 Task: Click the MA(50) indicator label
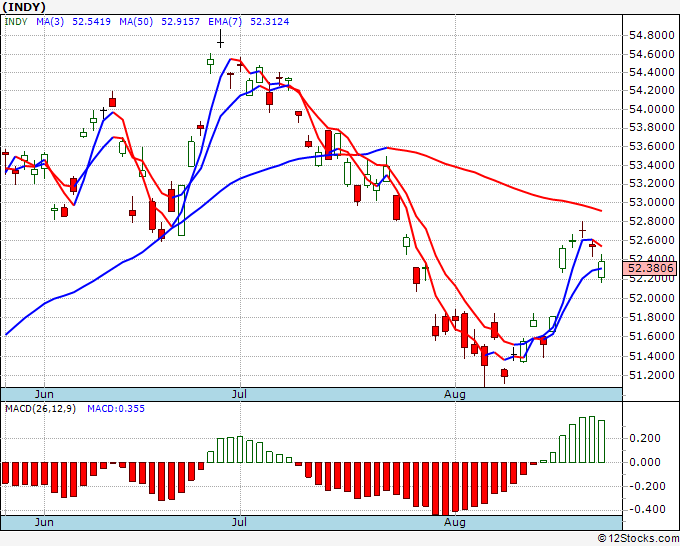tap(136, 22)
